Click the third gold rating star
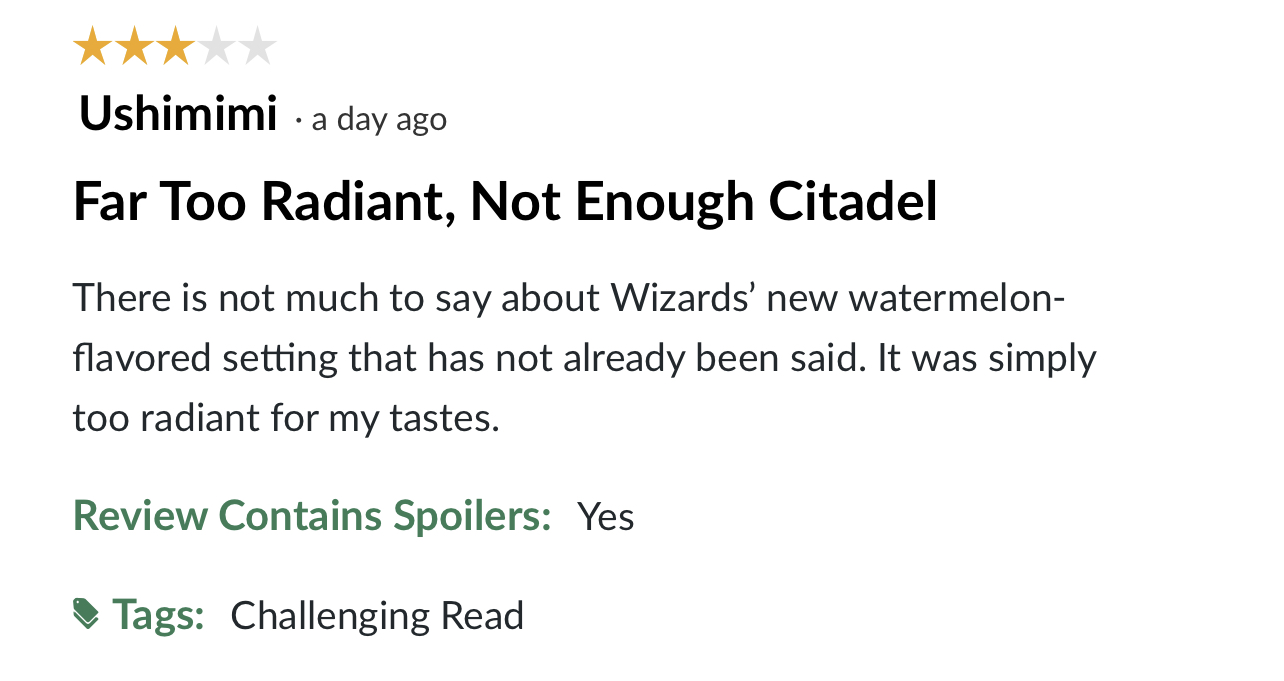 click(175, 47)
